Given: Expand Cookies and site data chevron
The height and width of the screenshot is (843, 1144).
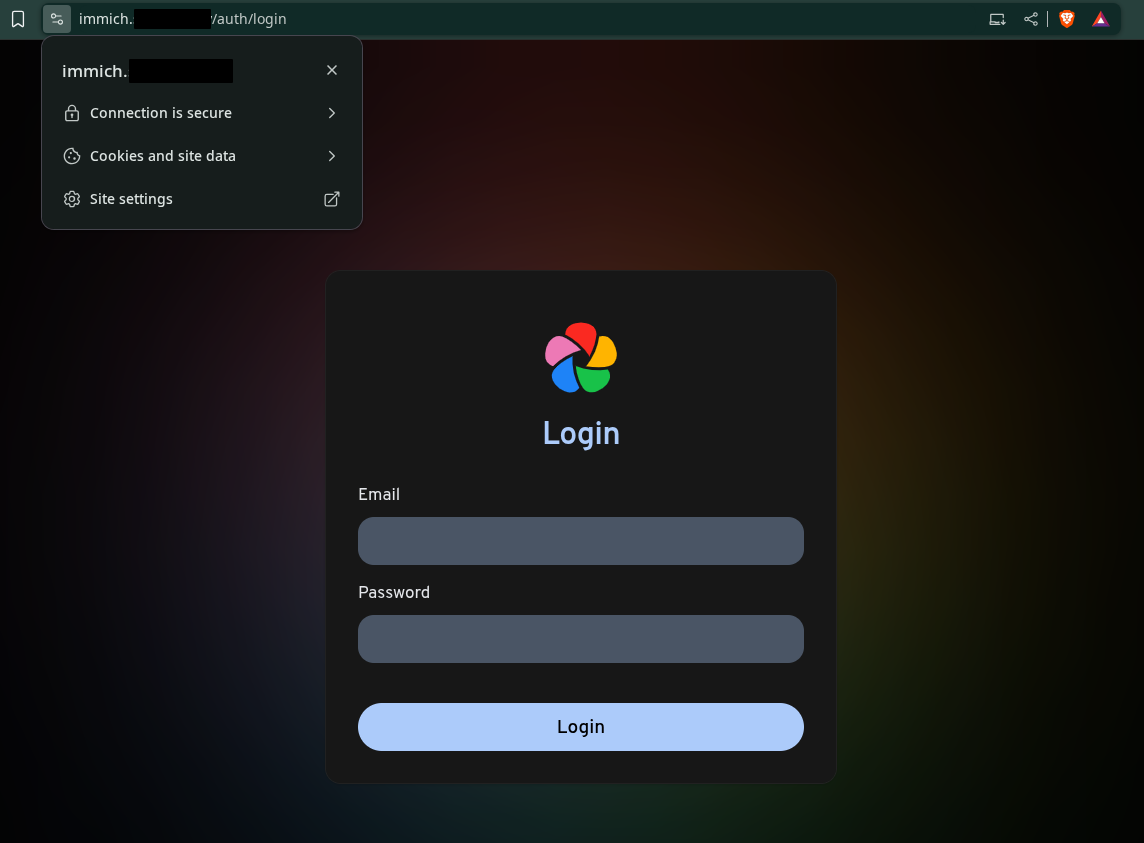Looking at the screenshot, I should click(332, 156).
